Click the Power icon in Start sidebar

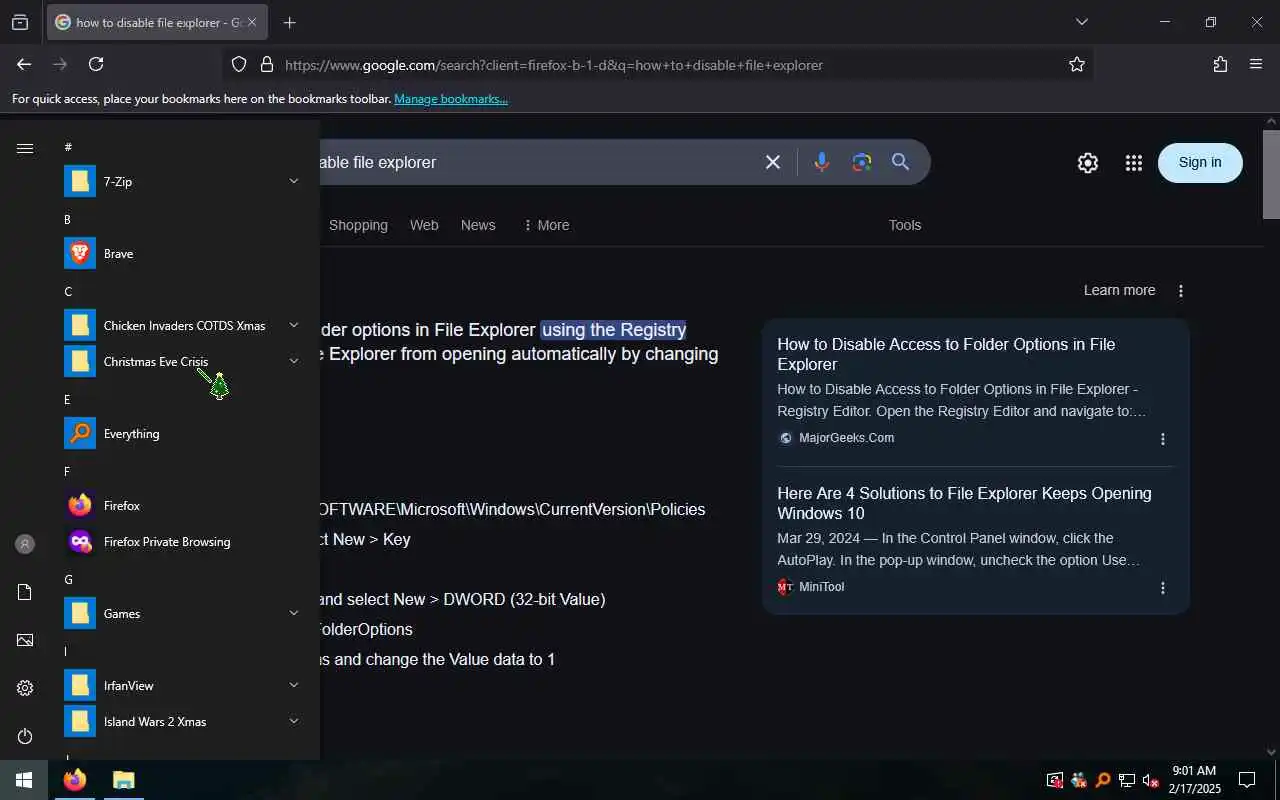[x=25, y=736]
